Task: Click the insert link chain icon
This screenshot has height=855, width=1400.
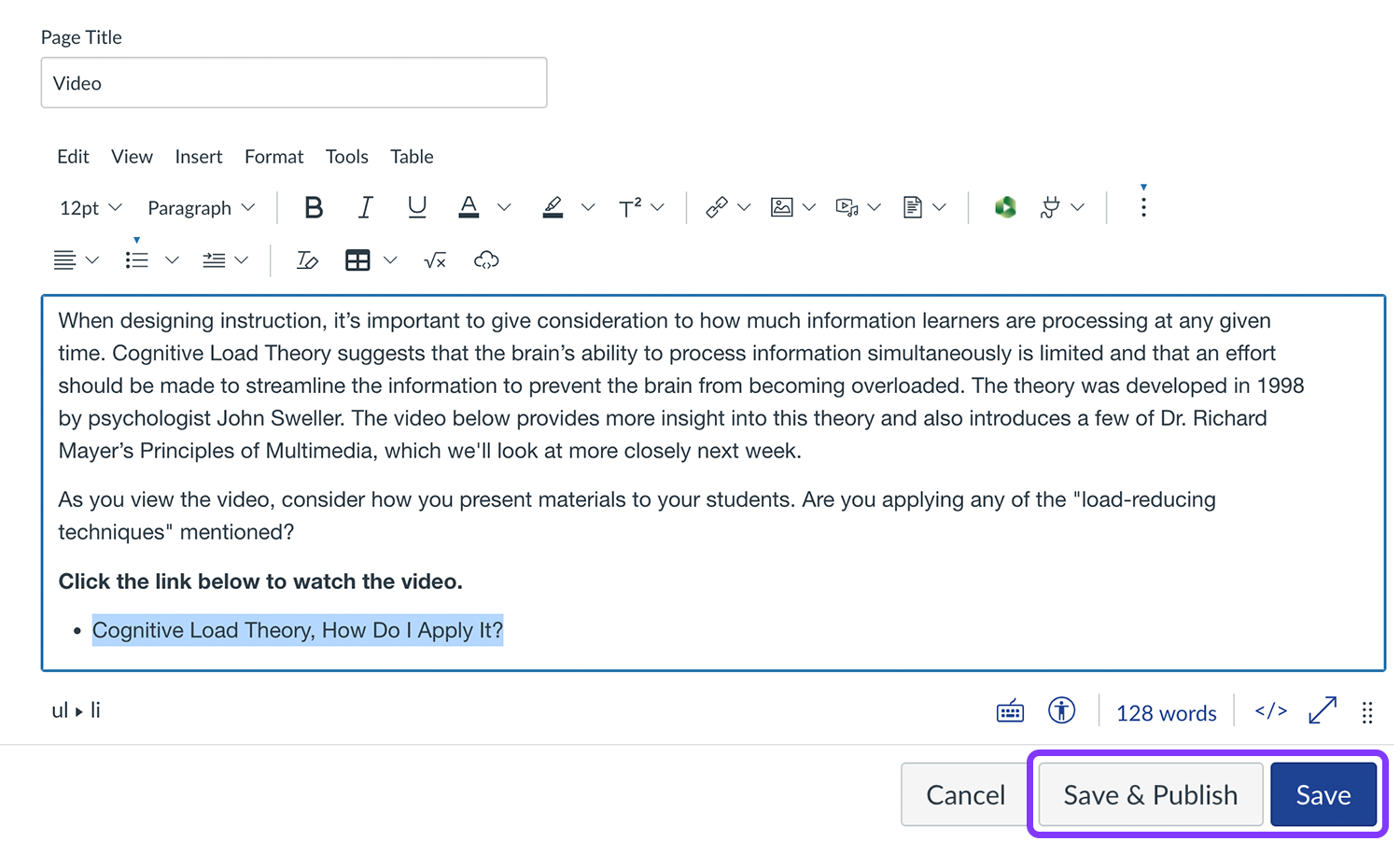Action: pyautogui.click(x=717, y=207)
